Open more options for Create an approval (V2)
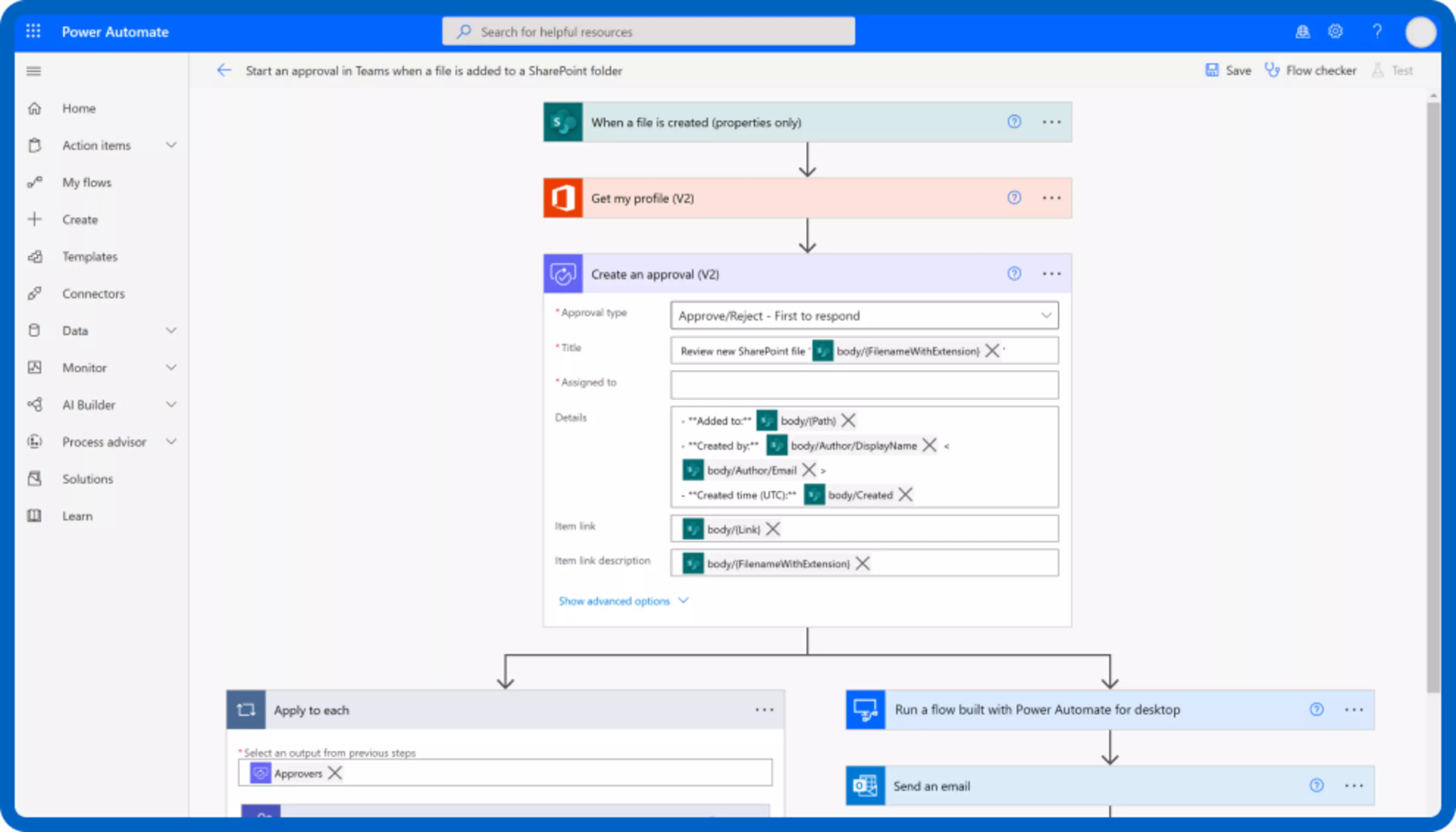This screenshot has width=1456, height=832. coord(1052,274)
